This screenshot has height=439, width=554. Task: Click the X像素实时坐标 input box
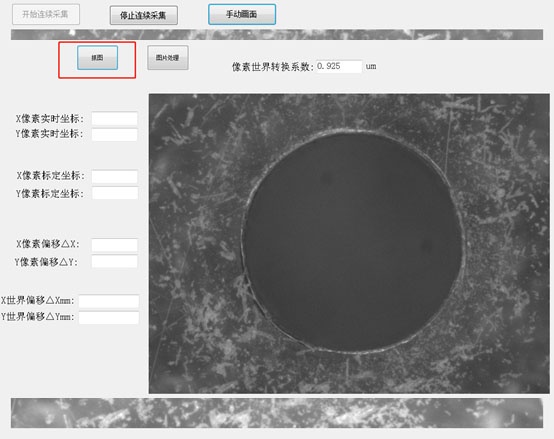coord(114,119)
